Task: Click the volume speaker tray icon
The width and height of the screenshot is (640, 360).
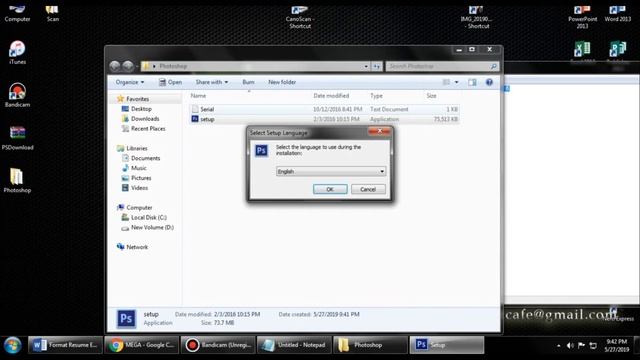Action: tap(570, 346)
